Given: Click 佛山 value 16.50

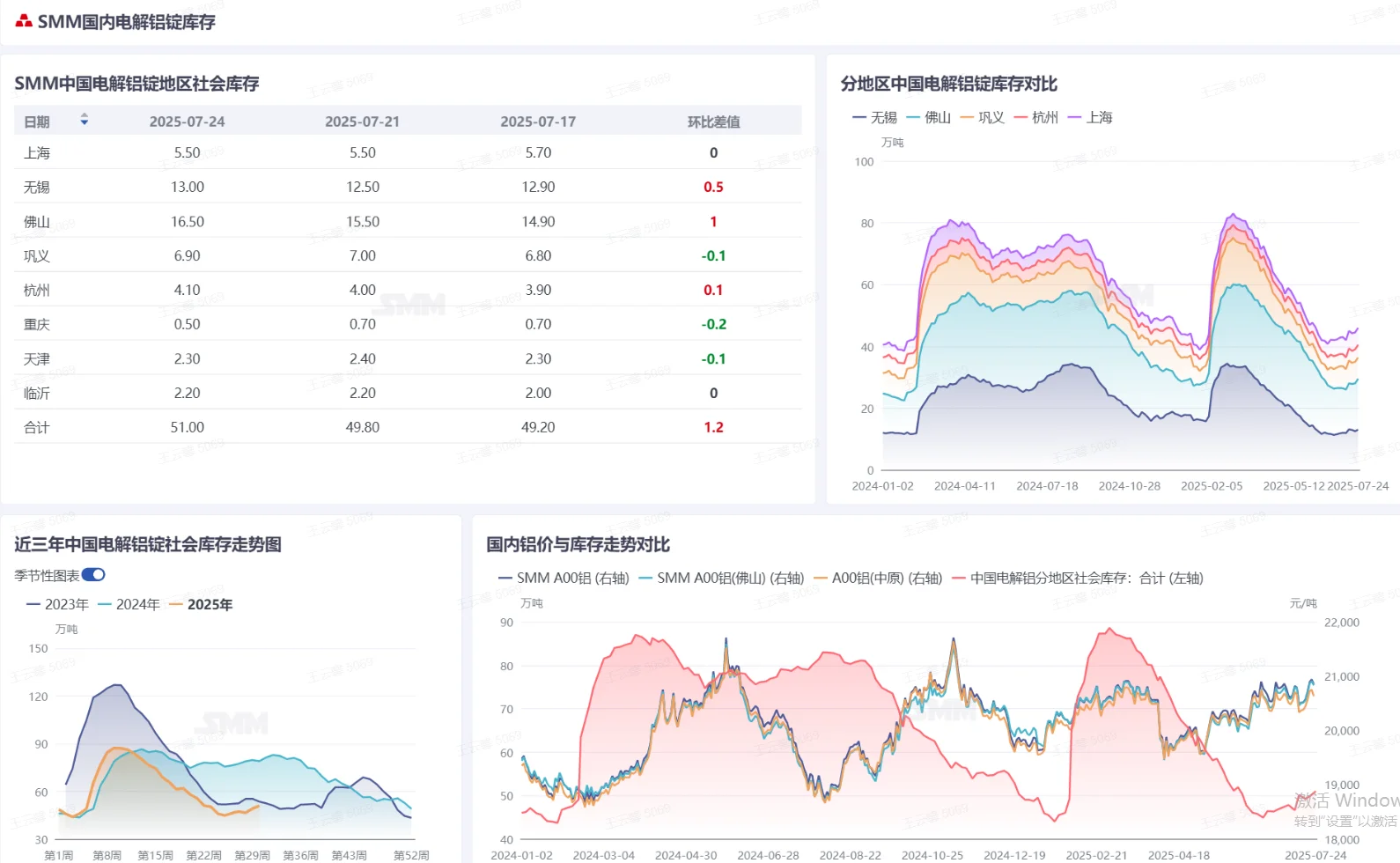Looking at the screenshot, I should tap(187, 222).
